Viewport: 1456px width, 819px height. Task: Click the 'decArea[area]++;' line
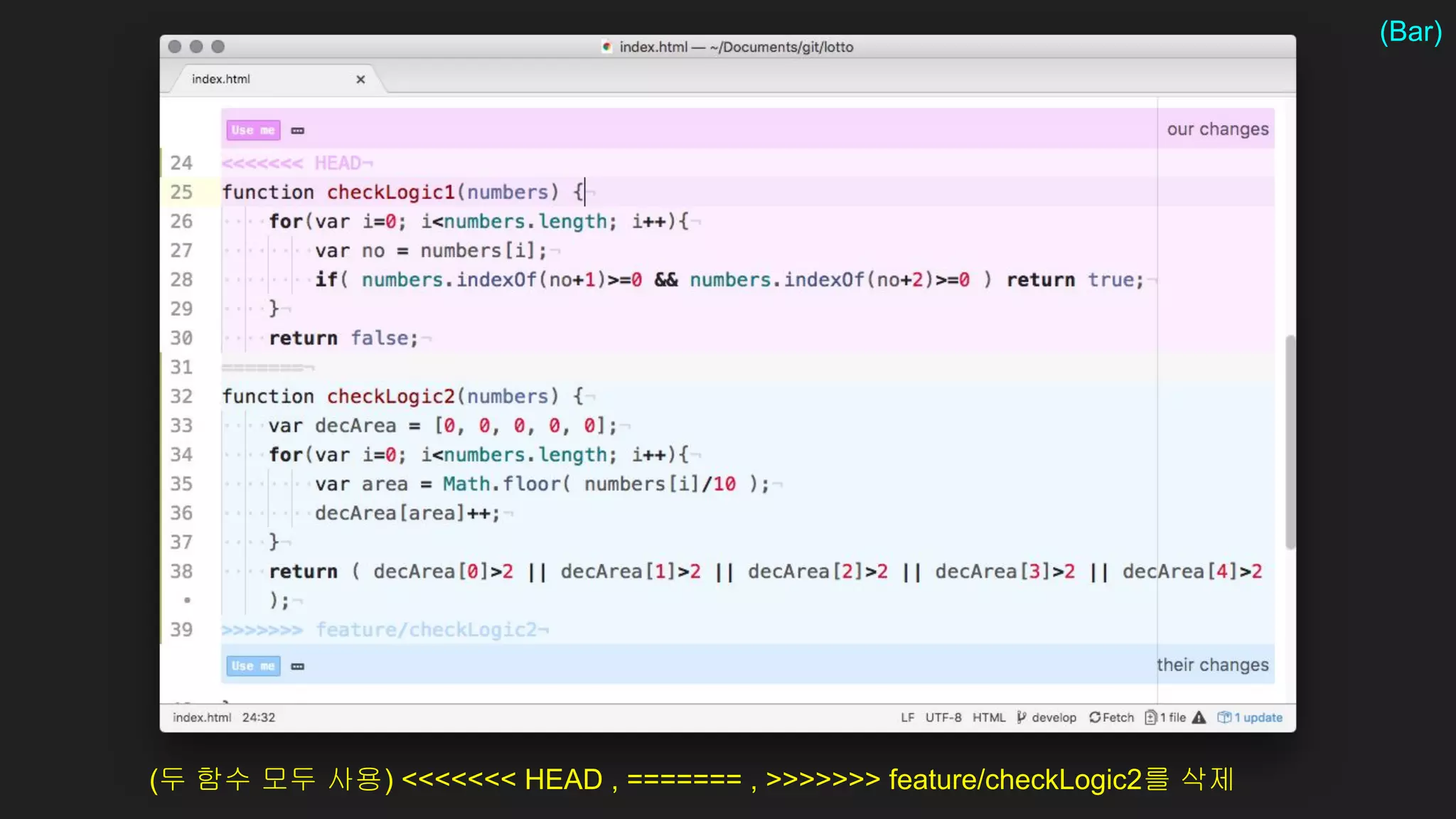[x=407, y=513]
